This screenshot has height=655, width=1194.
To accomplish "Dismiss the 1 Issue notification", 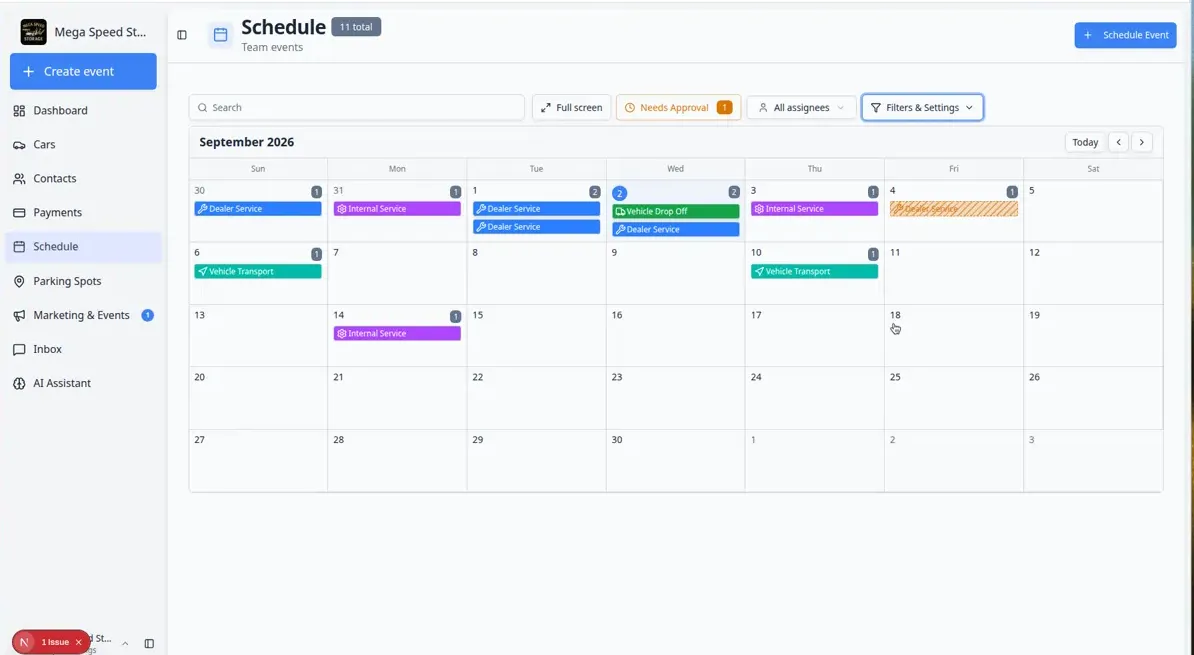I will [78, 642].
